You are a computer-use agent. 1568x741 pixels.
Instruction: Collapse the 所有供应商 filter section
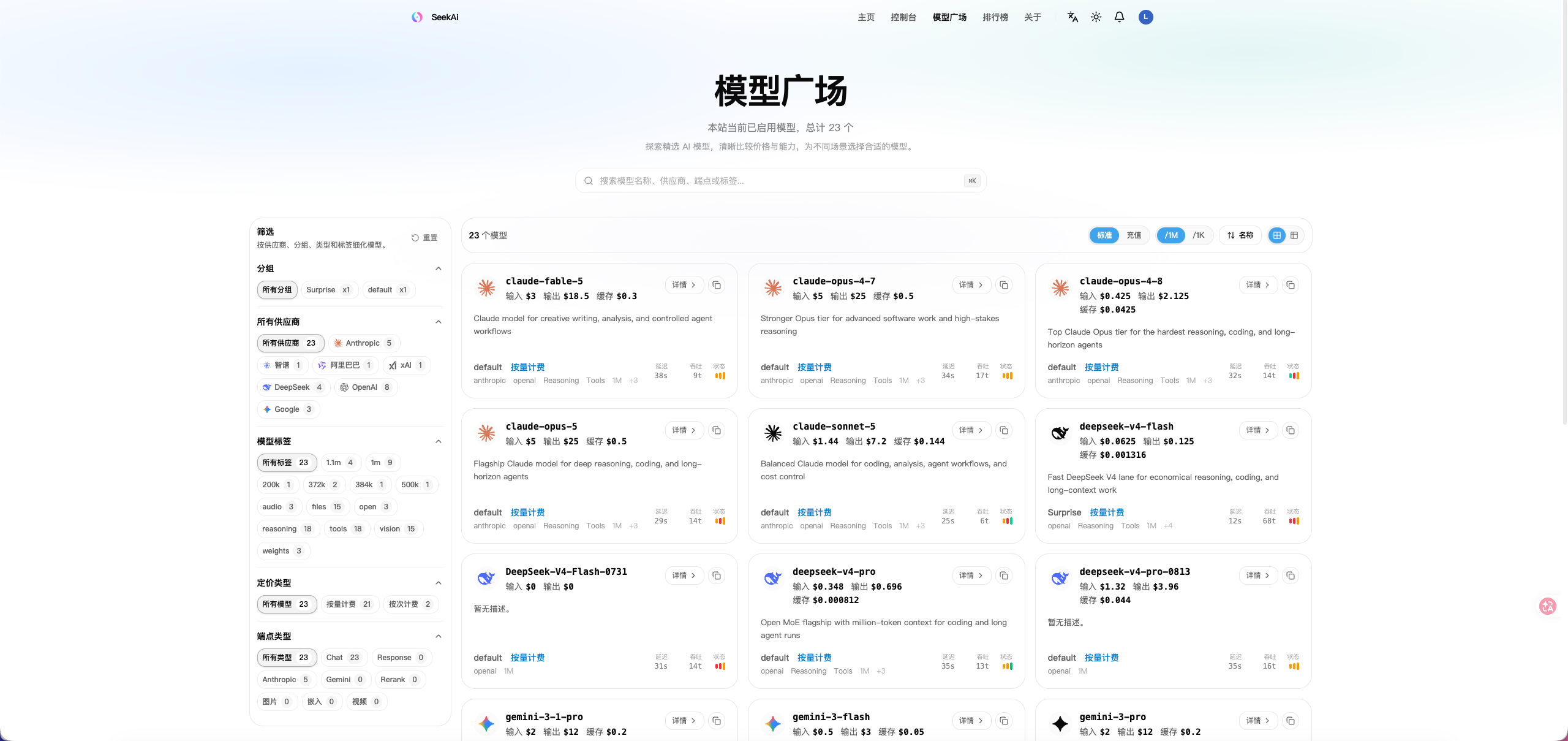point(439,322)
